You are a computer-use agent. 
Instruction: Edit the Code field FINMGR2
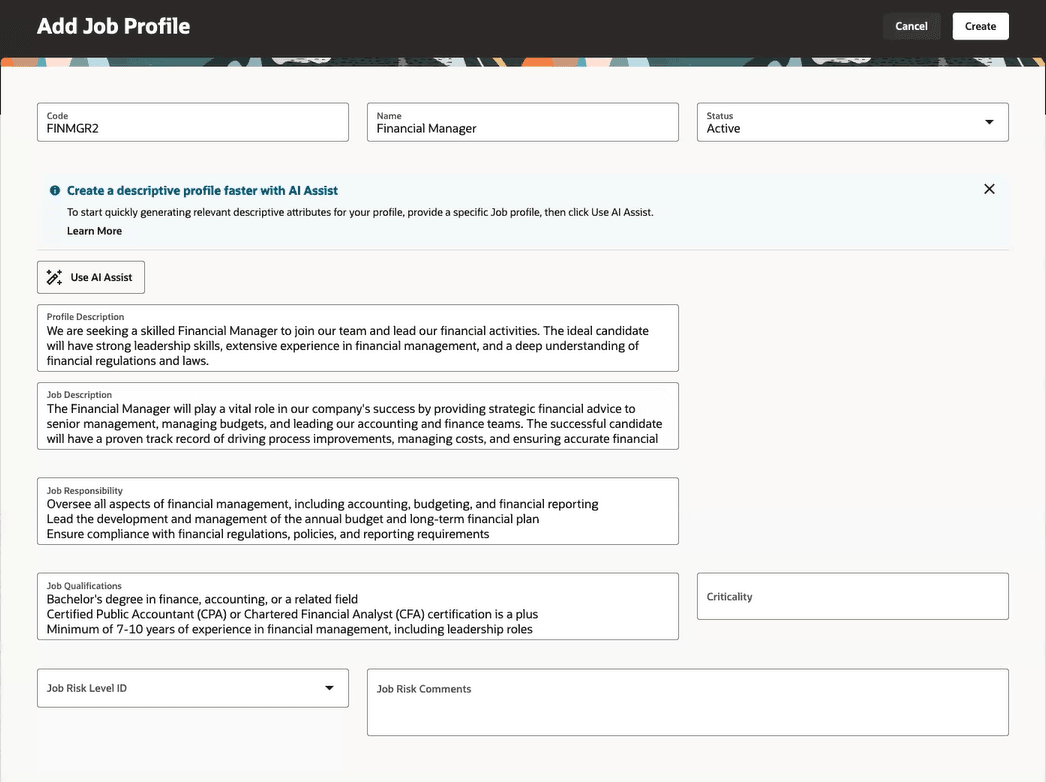(193, 122)
